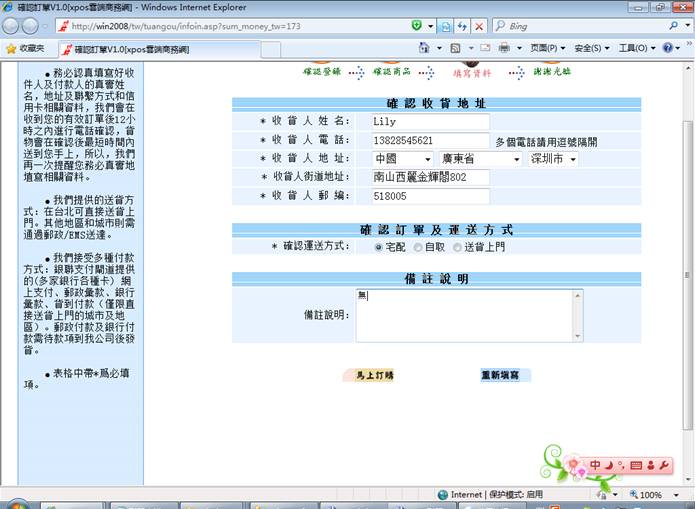Viewport: 695px width, 509px height.
Task: Open the country dropdown showing 中國
Action: 402,159
